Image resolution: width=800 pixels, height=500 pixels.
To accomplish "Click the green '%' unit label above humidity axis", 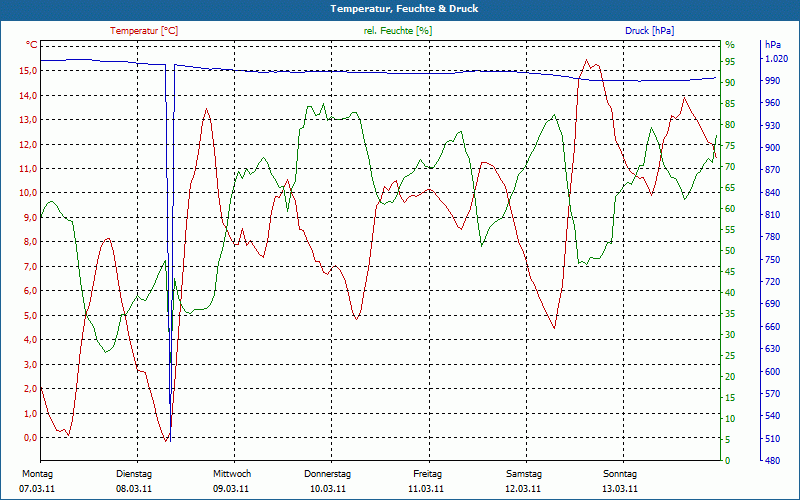I will pos(730,45).
